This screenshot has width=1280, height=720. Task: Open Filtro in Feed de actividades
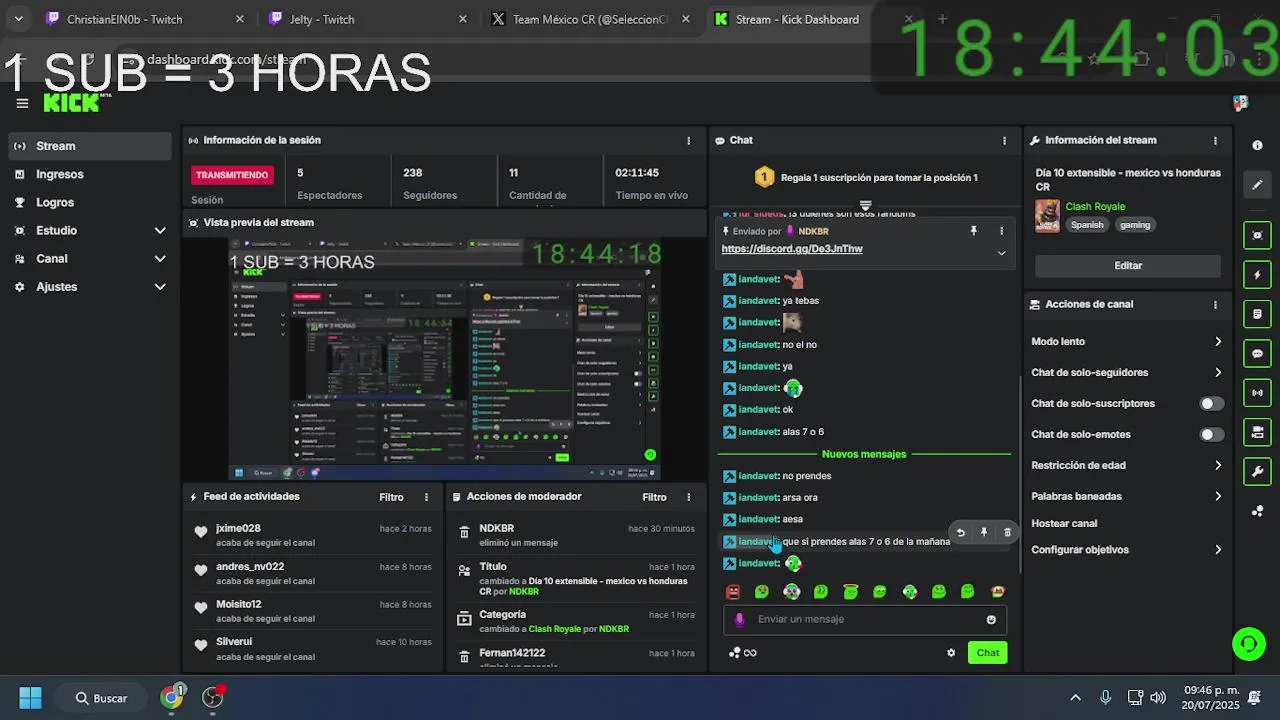391,497
